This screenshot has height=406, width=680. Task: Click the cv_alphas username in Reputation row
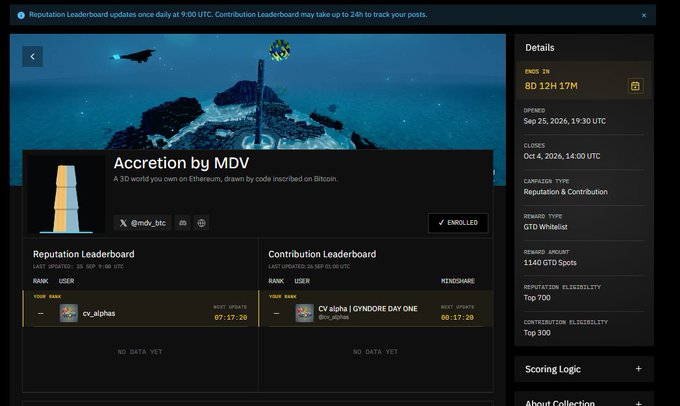point(99,313)
